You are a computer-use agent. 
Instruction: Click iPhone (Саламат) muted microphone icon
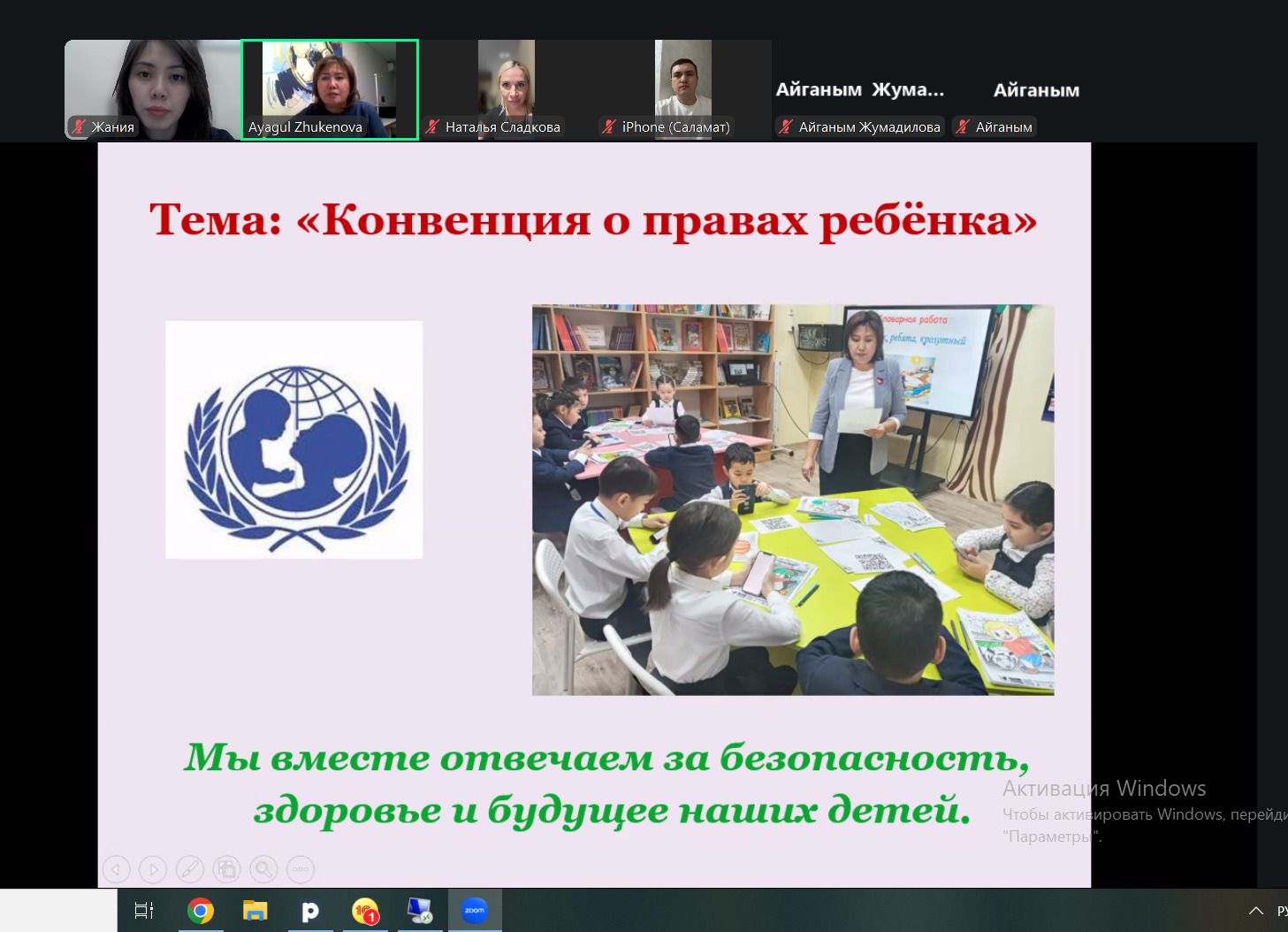609,127
